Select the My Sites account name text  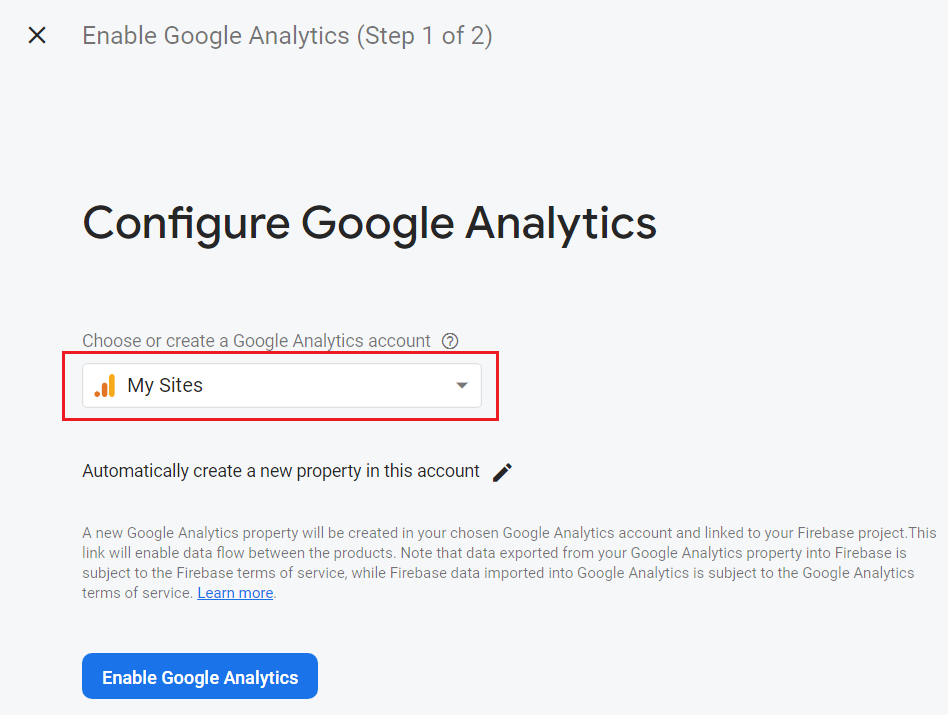[x=165, y=386]
